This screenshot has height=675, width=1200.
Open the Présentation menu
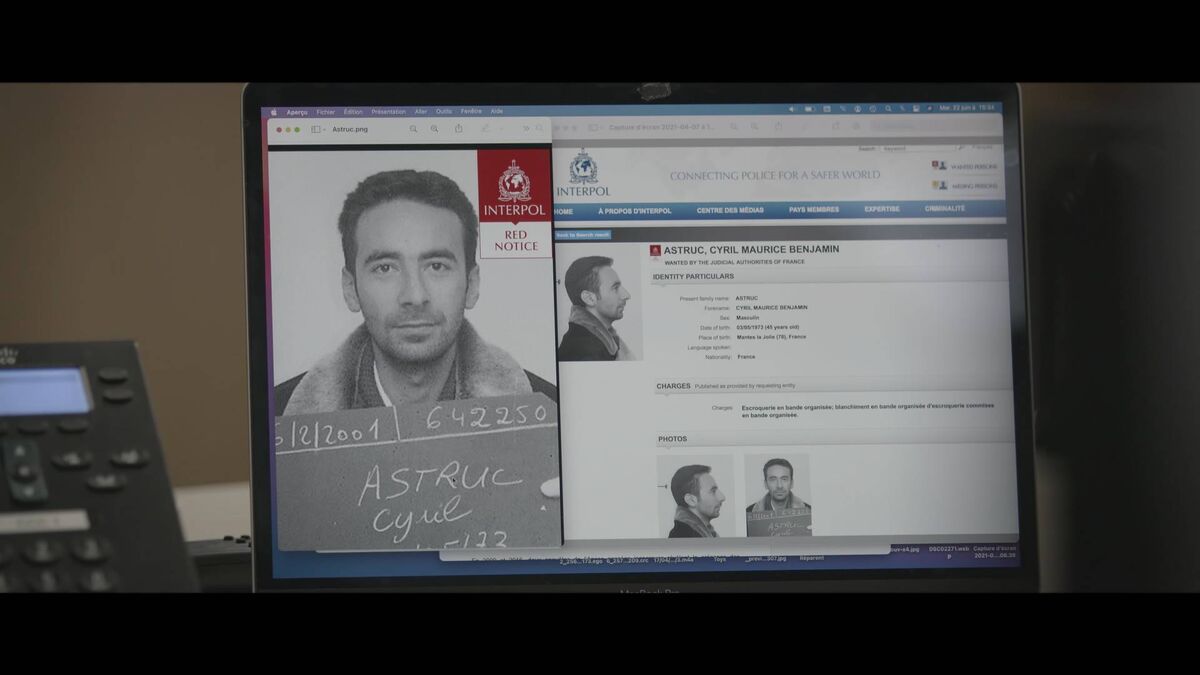point(388,112)
